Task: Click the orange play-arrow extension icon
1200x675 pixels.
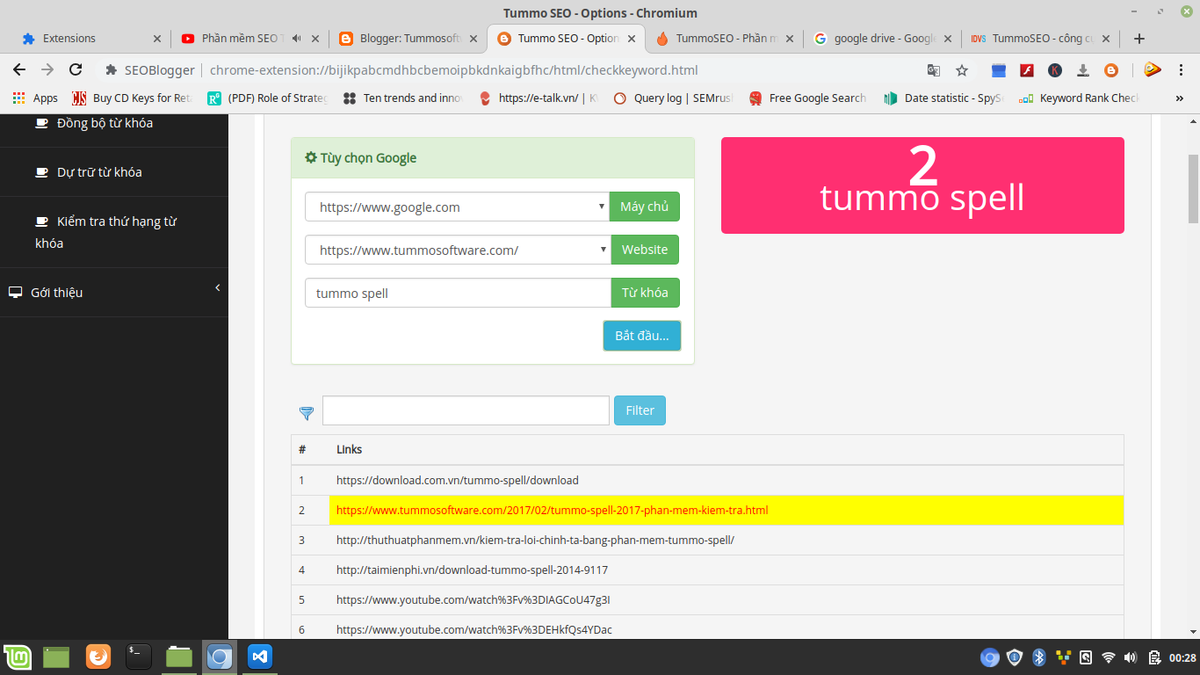Action: pos(1151,70)
